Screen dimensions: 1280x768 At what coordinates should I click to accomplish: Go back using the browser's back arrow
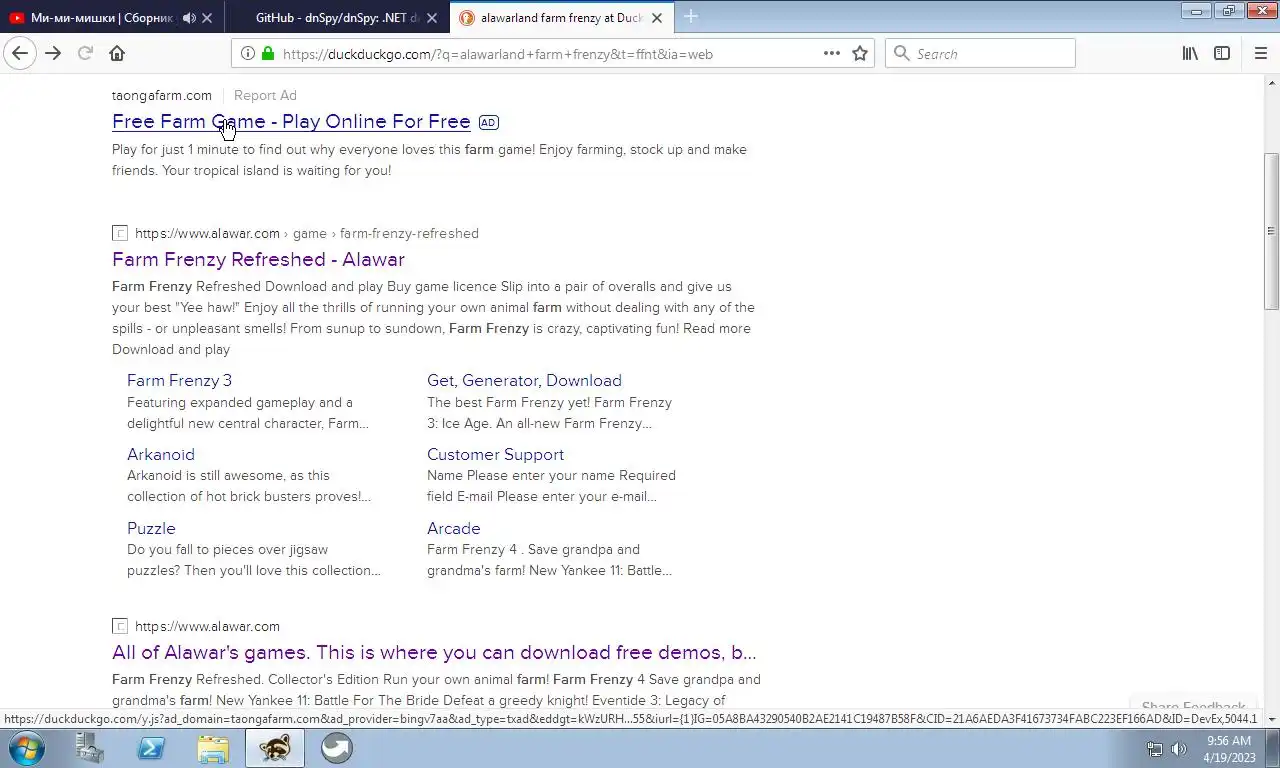20,54
